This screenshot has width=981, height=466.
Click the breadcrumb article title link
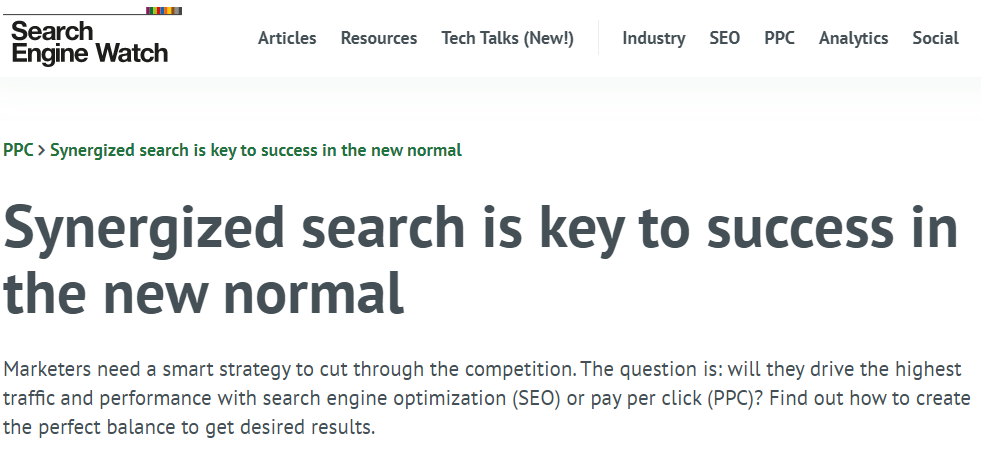(256, 150)
